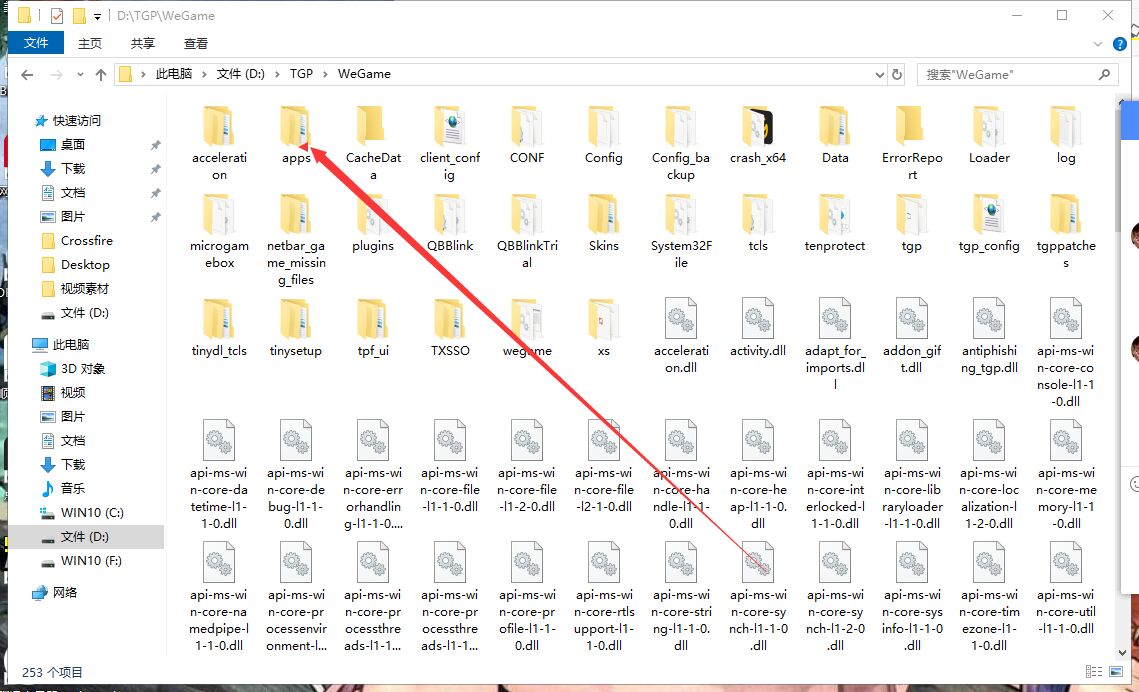1139x692 pixels.
Task: Switch to the 共享 ribbon tab
Action: [x=142, y=44]
